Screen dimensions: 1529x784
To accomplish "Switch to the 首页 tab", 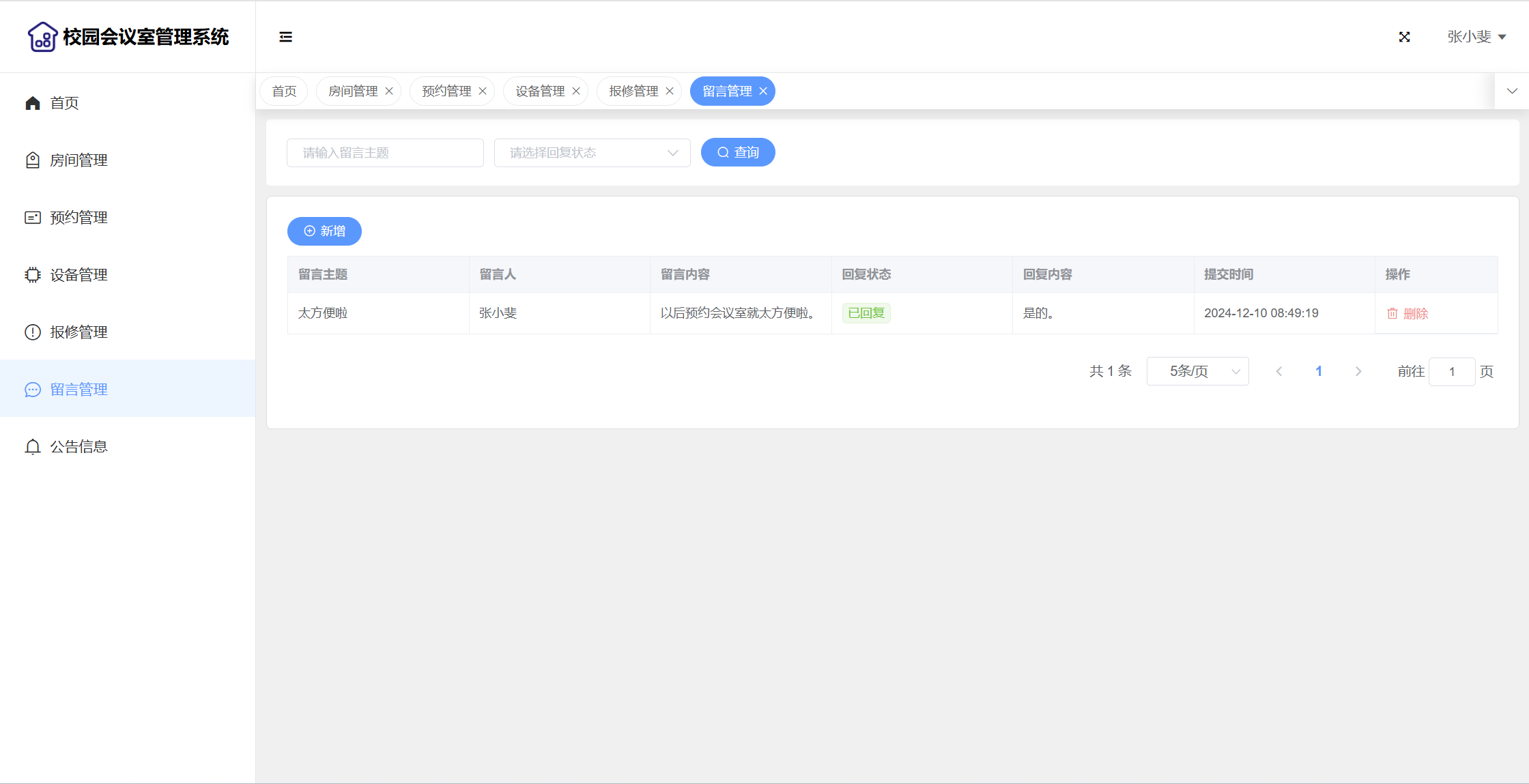I will pyautogui.click(x=284, y=91).
